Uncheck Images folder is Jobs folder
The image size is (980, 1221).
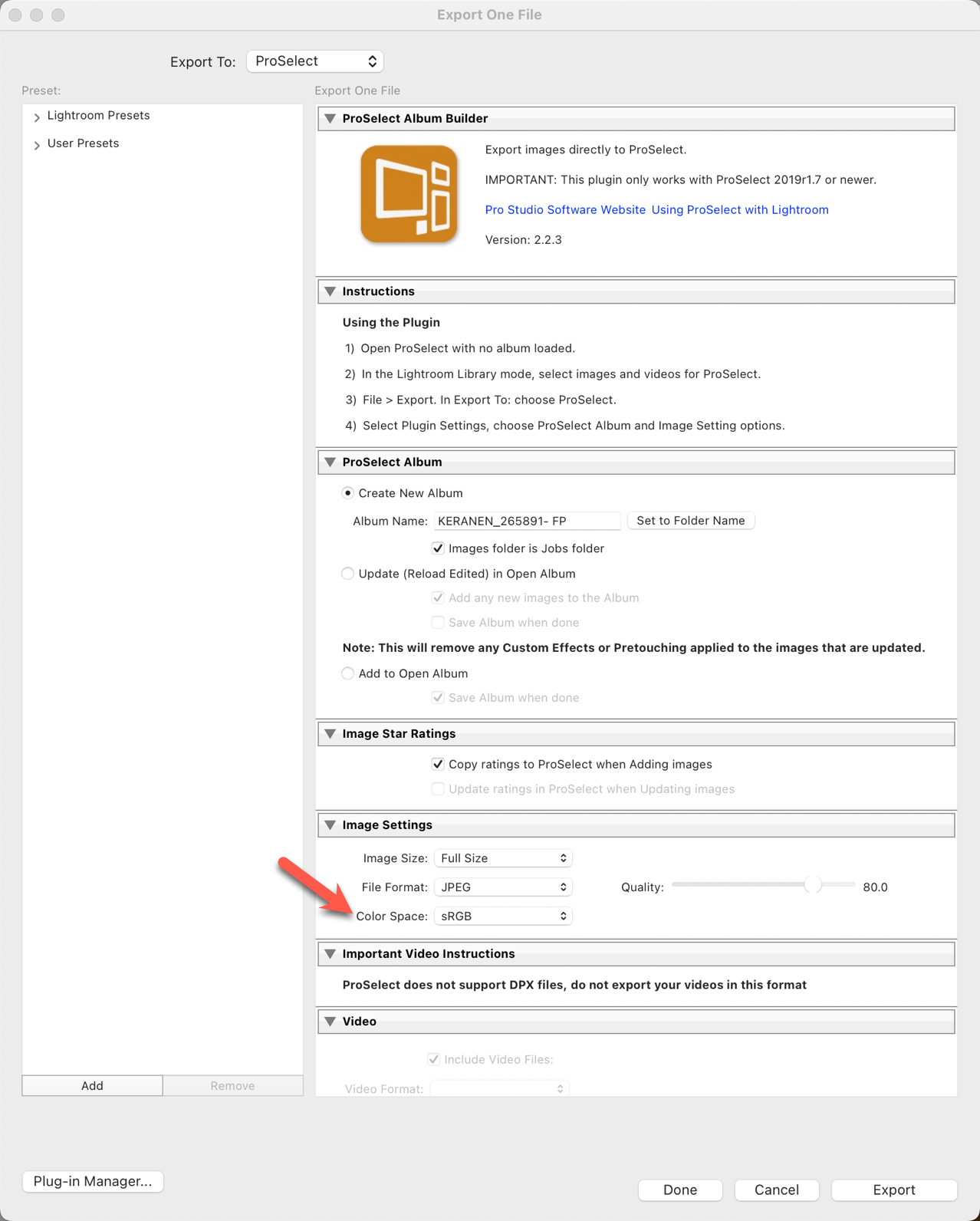coord(438,548)
